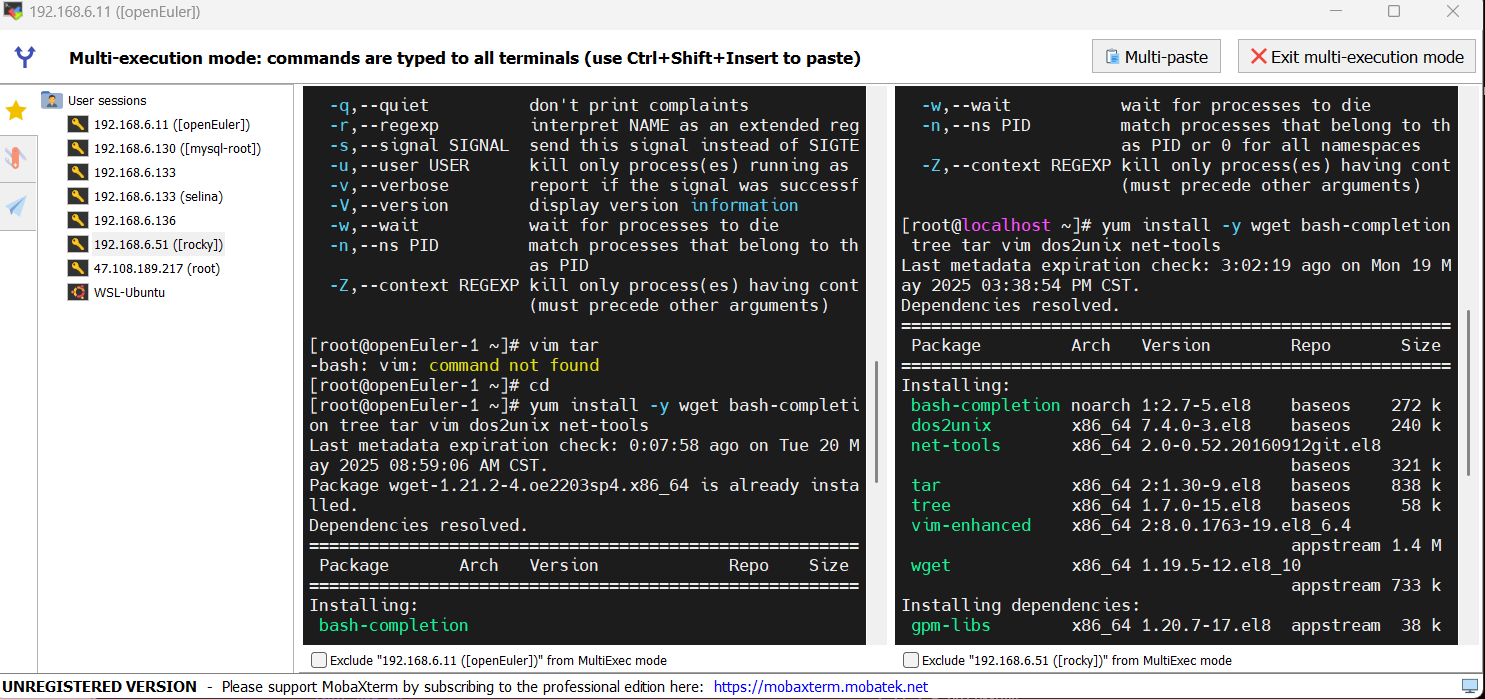The width and height of the screenshot is (1485, 699).
Task: Click 'wget' package name under vim-enhanced
Action: pyautogui.click(x=930, y=565)
